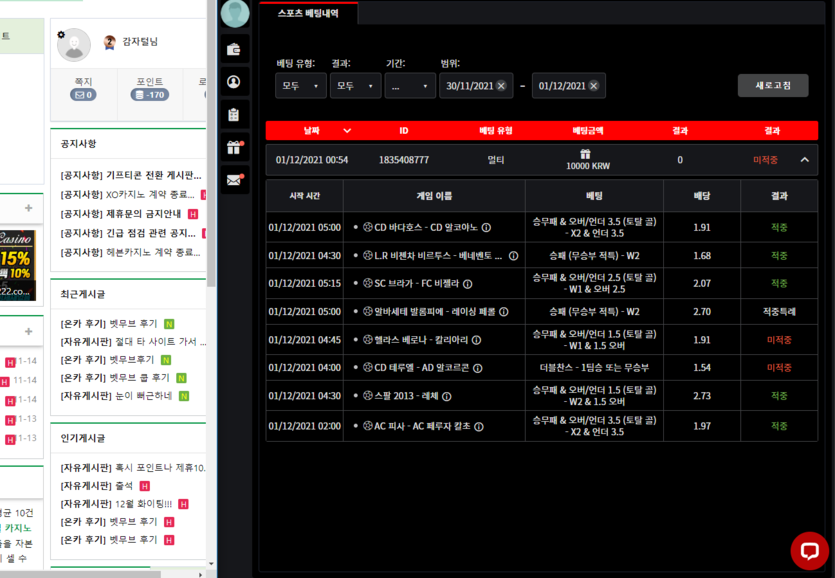Open the live chat bubble button
Viewport: 835px width, 578px height.
(x=809, y=551)
